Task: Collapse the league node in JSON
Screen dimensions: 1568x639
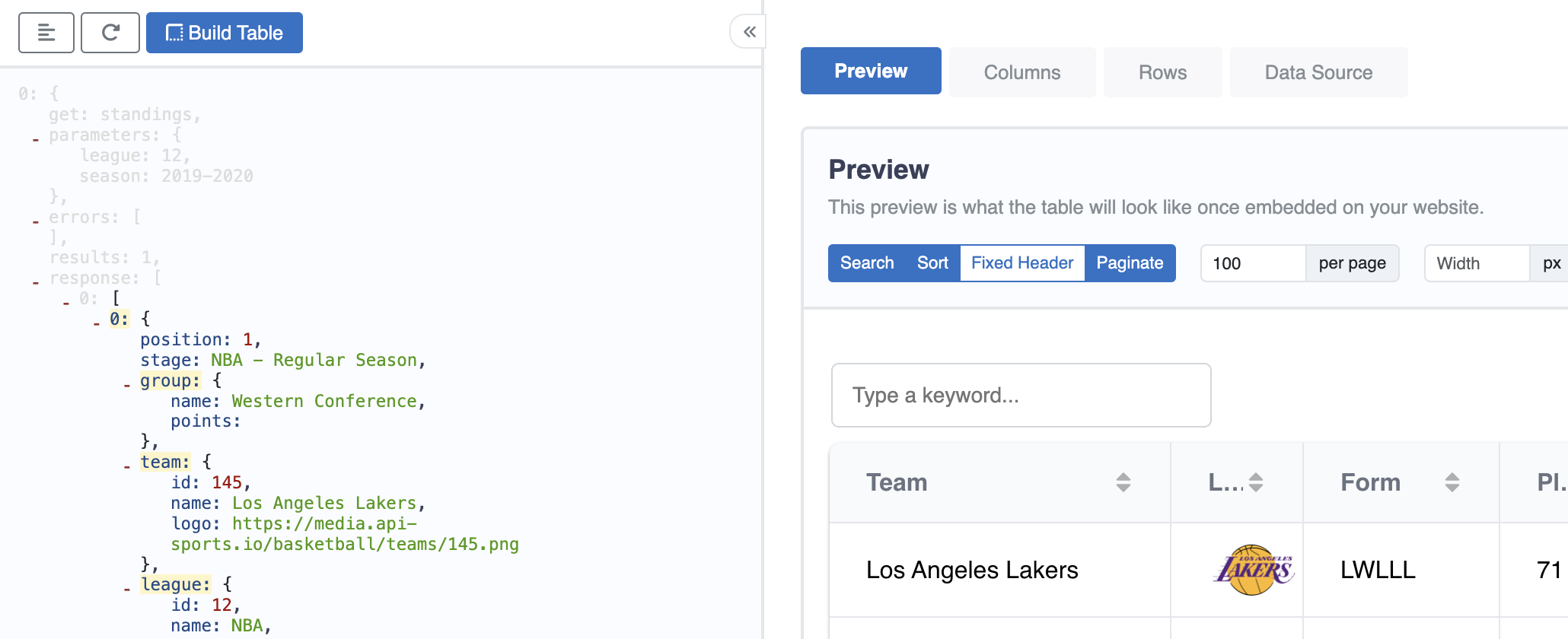Action: click(x=126, y=588)
